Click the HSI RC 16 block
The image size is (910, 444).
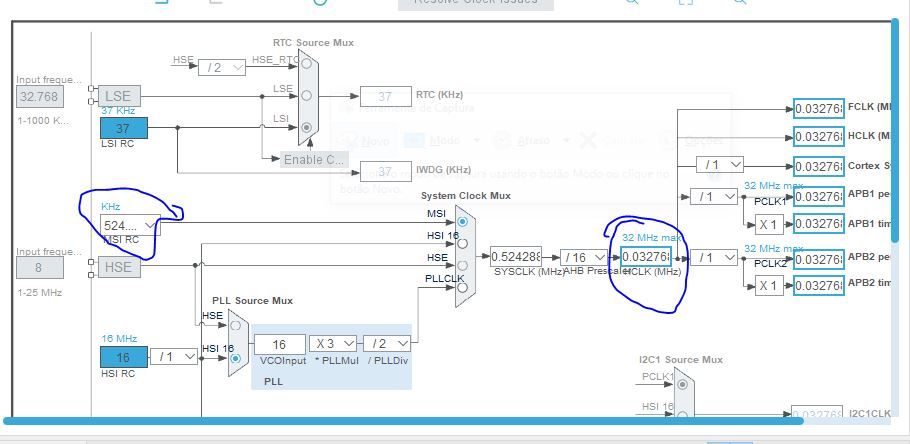[x=124, y=357]
